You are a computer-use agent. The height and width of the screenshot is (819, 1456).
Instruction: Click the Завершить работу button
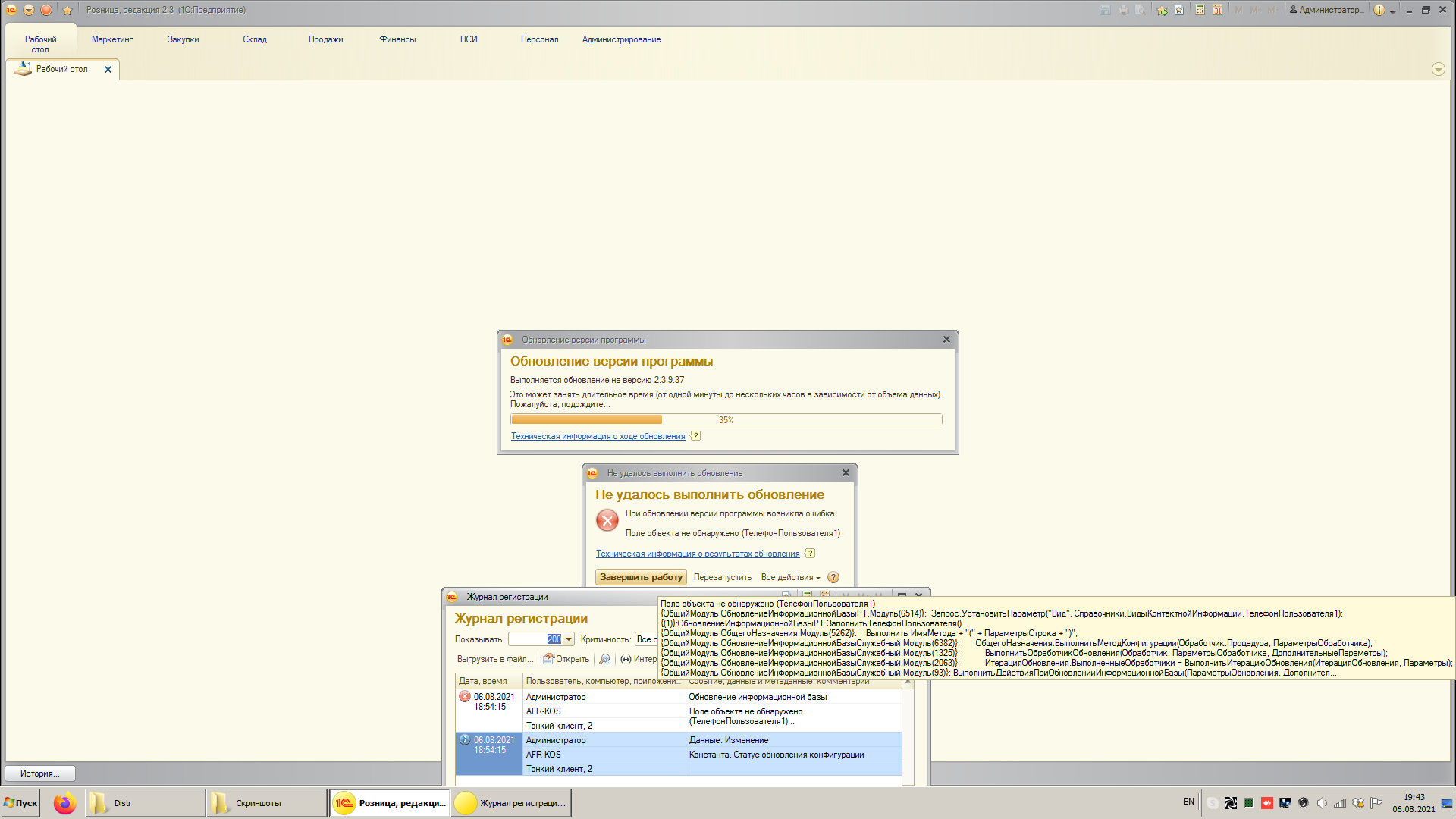coord(641,577)
